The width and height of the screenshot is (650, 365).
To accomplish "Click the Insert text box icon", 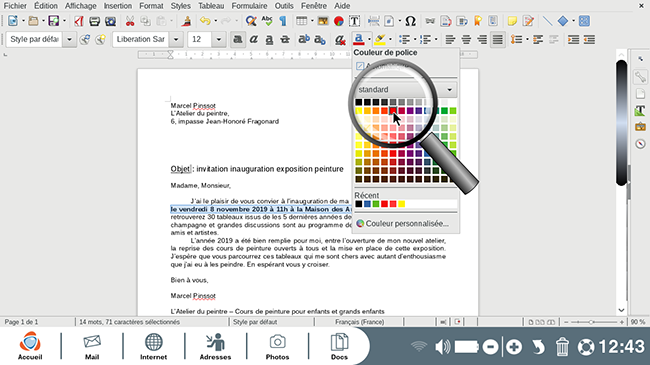I will [354, 21].
